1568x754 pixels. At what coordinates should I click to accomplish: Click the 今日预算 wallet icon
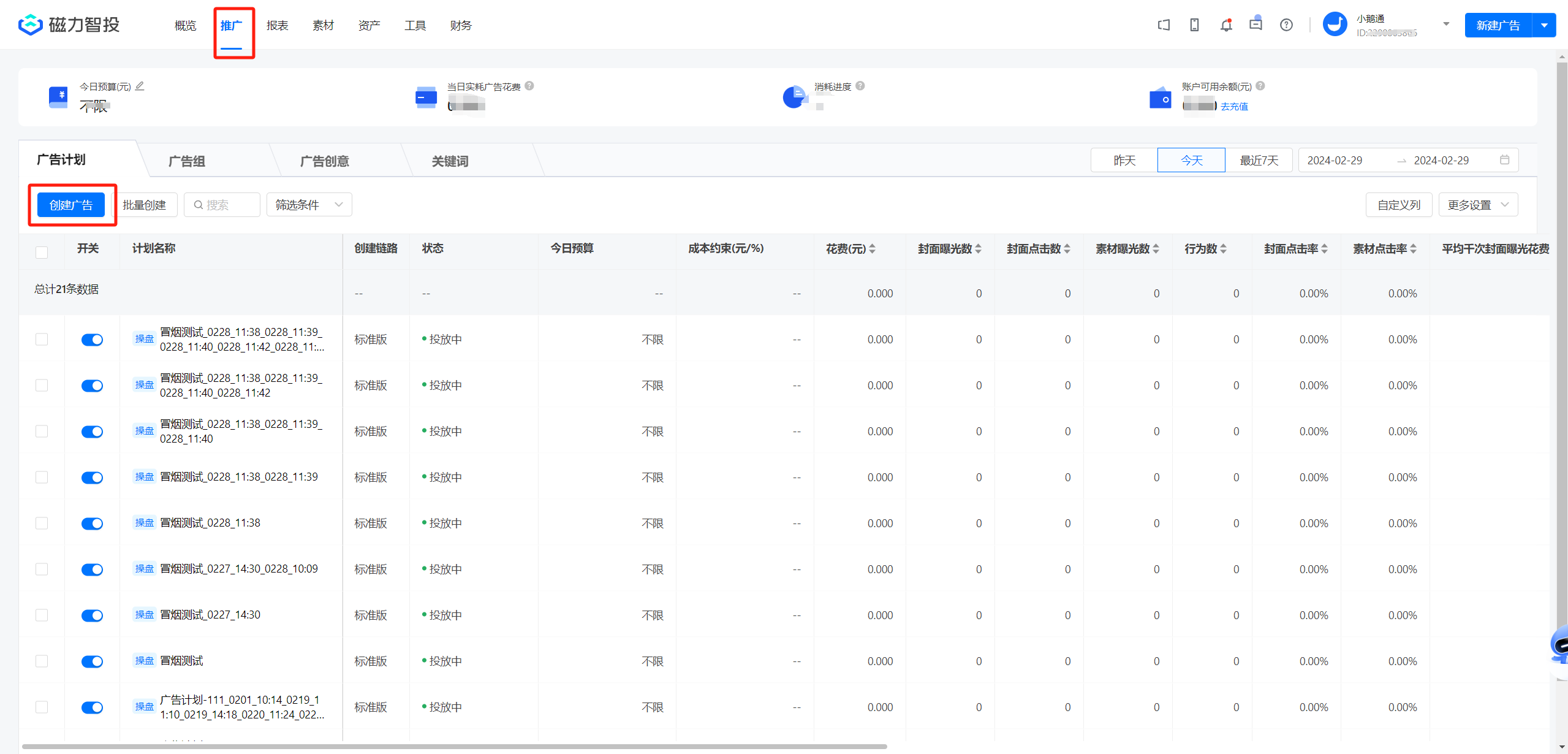(58, 97)
